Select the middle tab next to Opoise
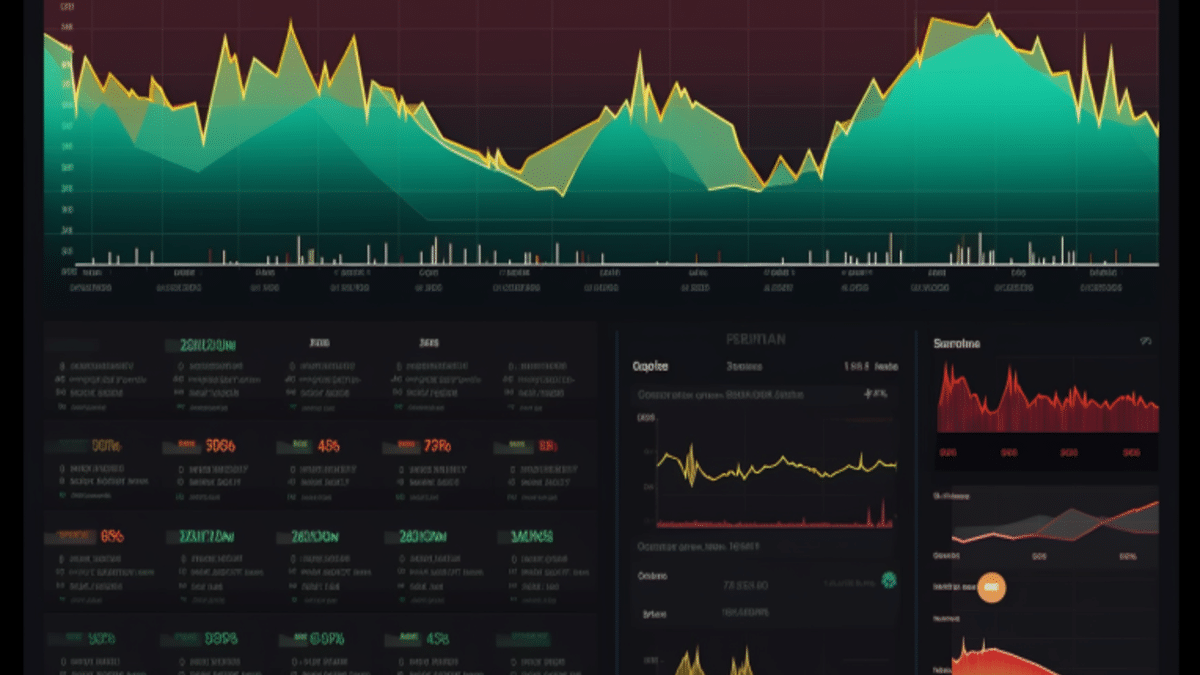 pos(744,366)
